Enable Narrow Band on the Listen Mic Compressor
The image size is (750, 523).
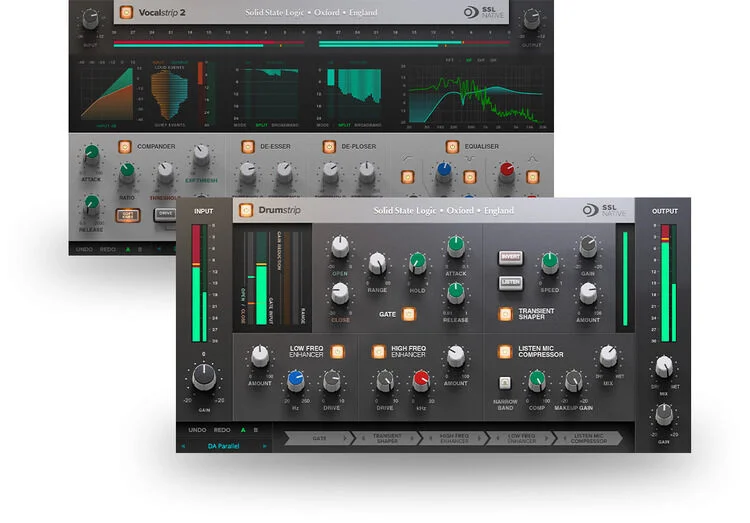click(x=506, y=382)
